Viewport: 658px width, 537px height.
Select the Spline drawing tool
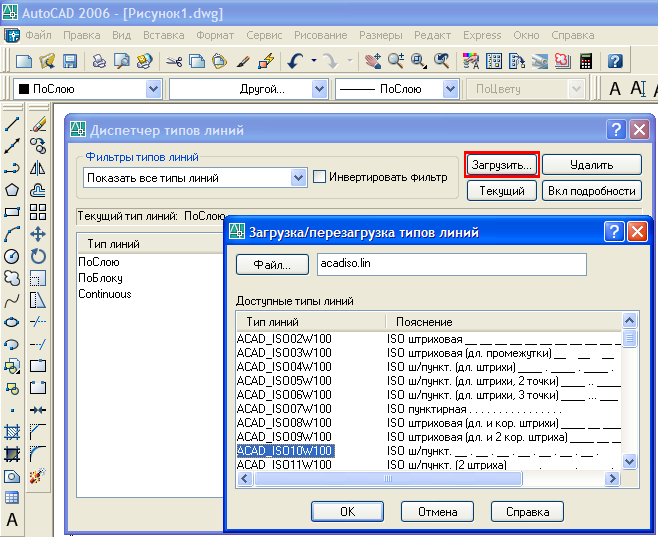pyautogui.click(x=12, y=300)
